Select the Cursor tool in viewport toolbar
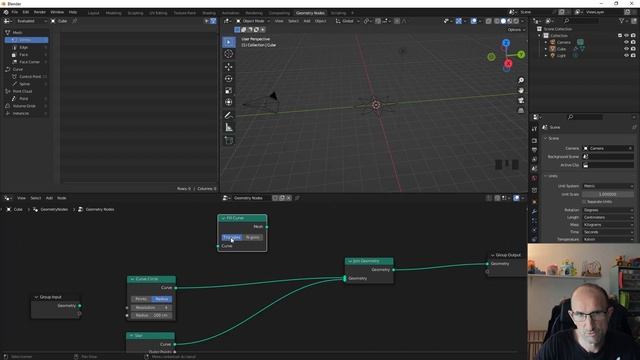 229,54
